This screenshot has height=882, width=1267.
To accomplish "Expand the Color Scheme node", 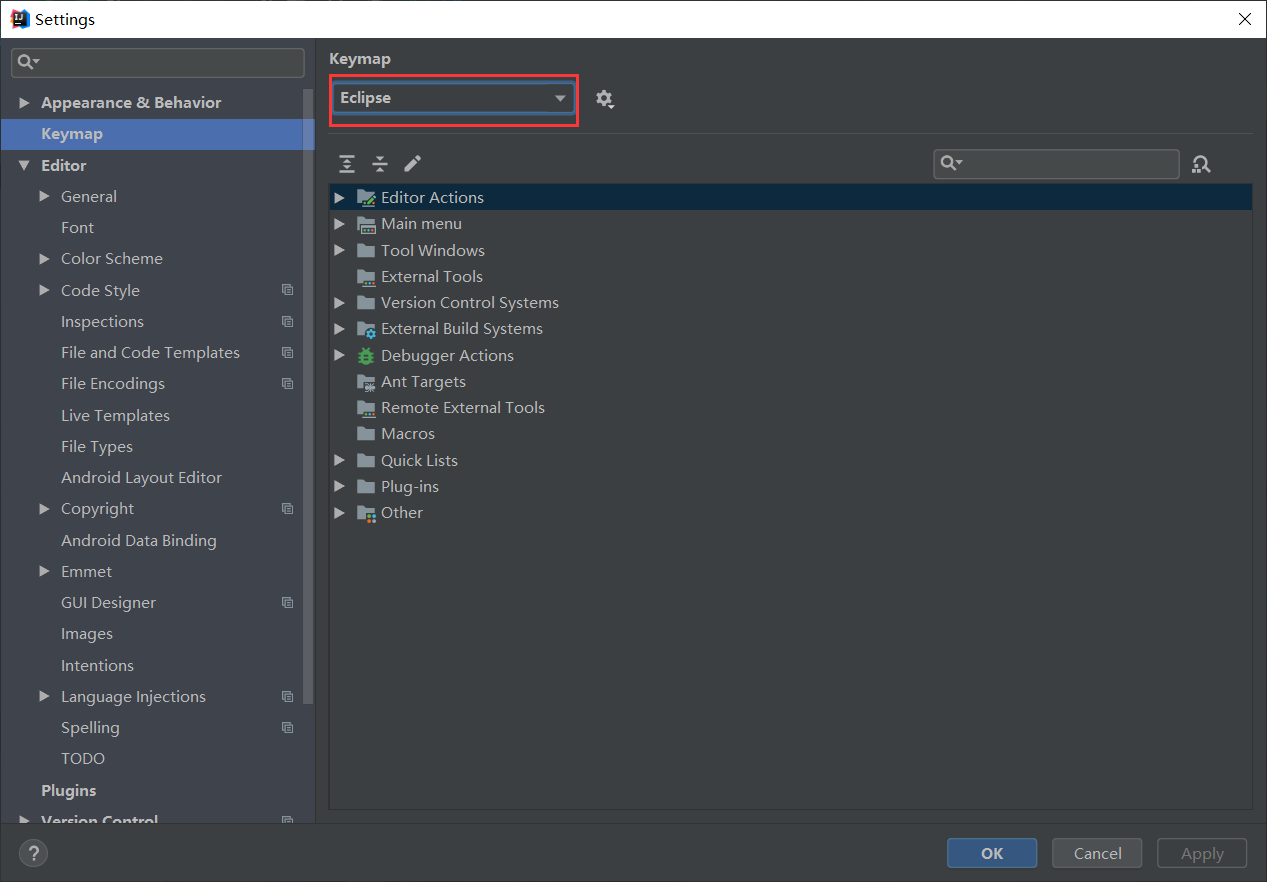I will pyautogui.click(x=44, y=259).
